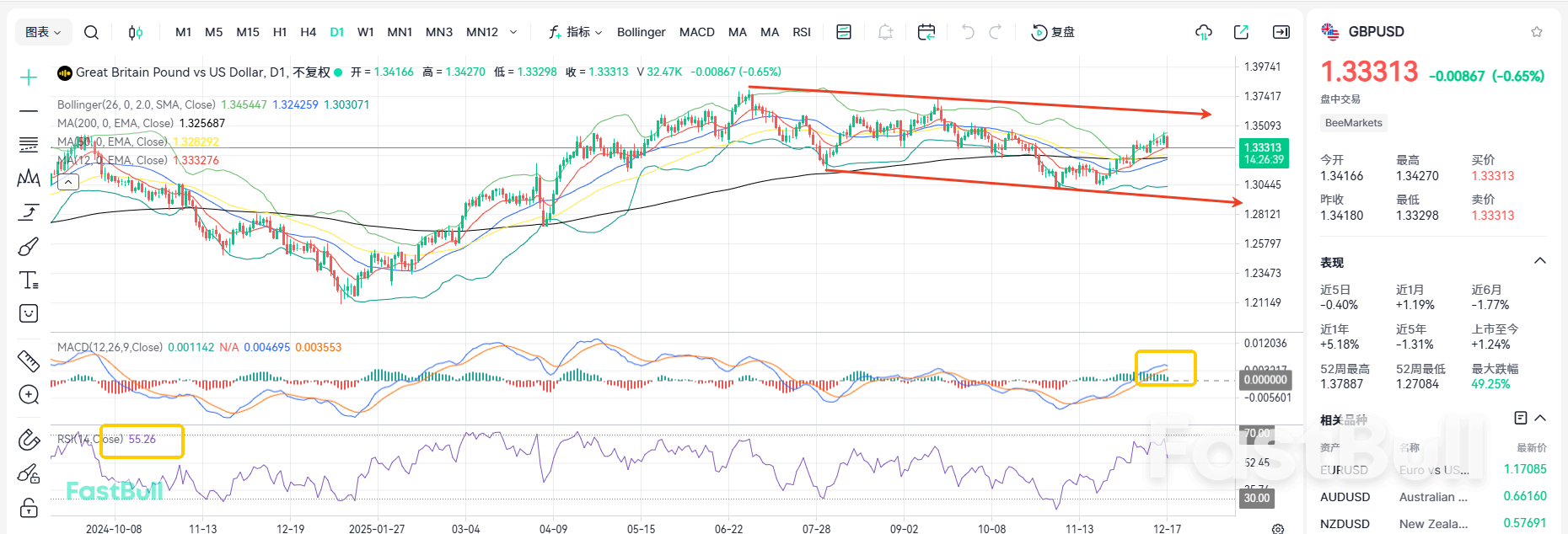Click the 复盘 replay button
This screenshot has height=534, width=1568.
[x=1053, y=32]
